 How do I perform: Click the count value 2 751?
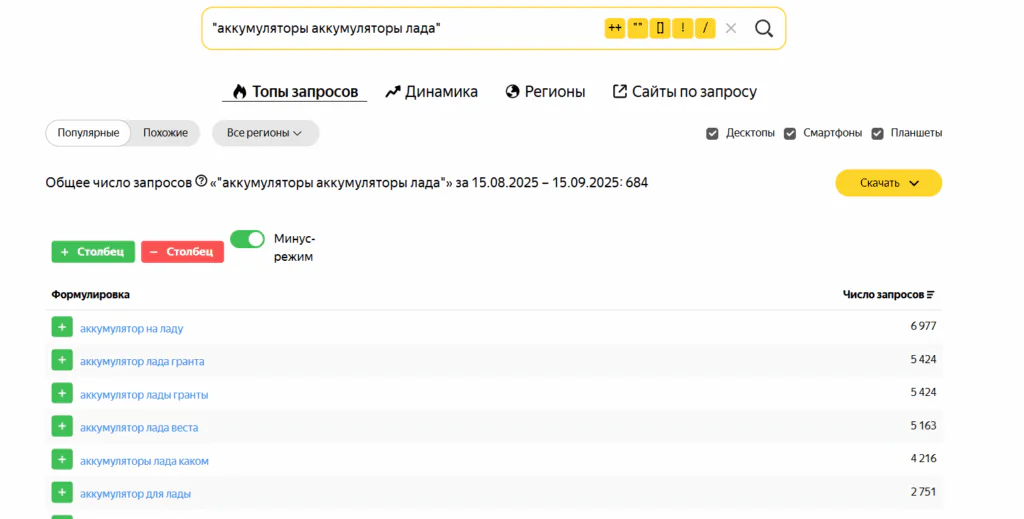pos(923,492)
